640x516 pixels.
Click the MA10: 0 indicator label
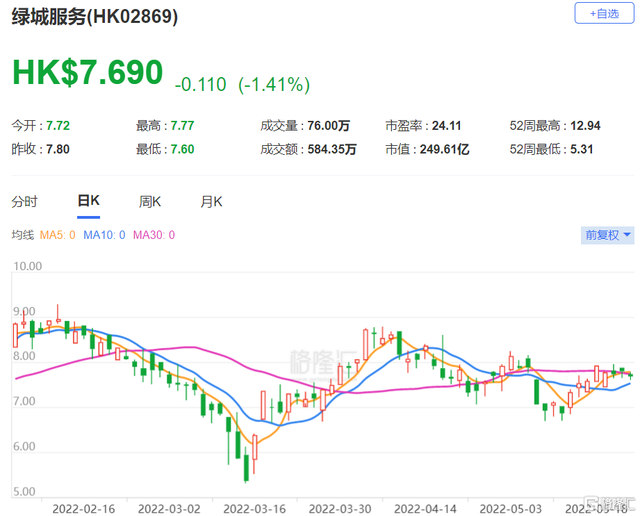(104, 235)
